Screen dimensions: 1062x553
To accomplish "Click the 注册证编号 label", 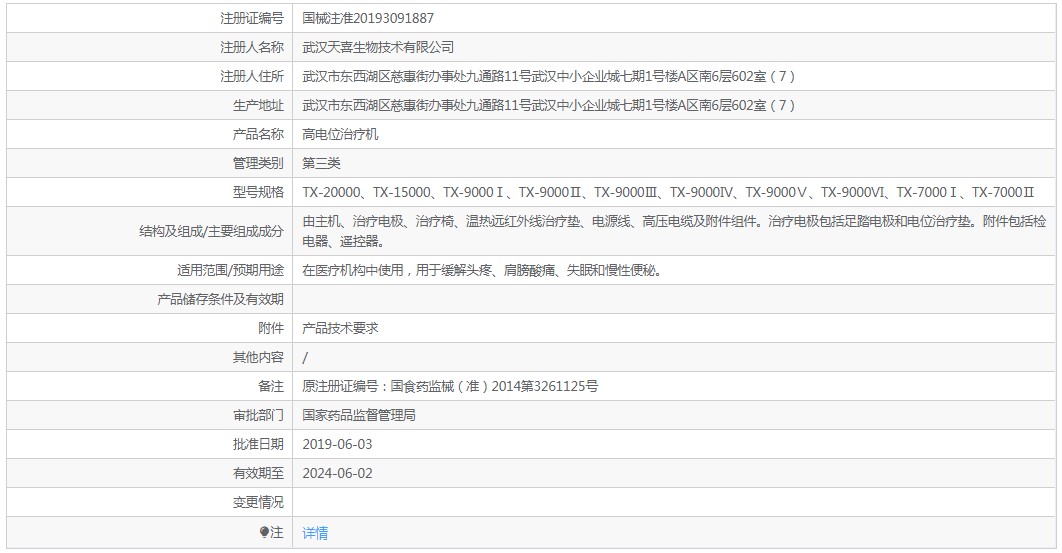I will pyautogui.click(x=252, y=18).
